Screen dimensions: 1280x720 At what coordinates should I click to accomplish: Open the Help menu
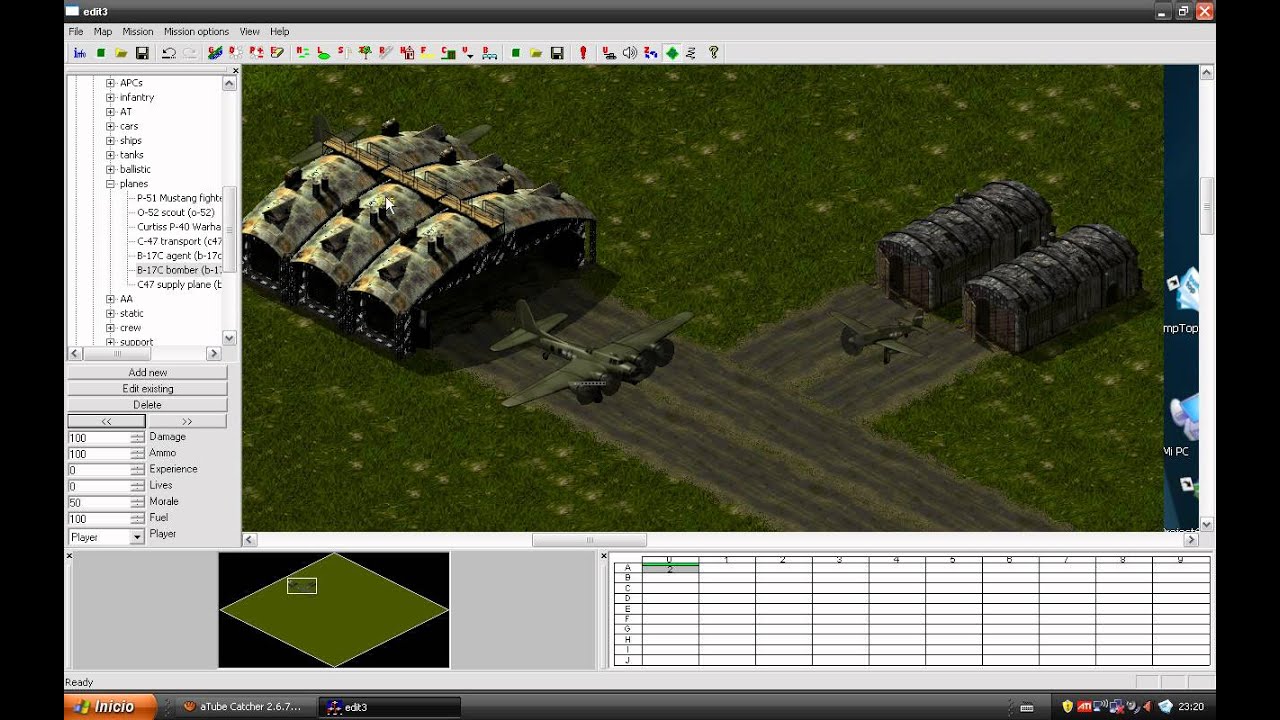(x=279, y=31)
